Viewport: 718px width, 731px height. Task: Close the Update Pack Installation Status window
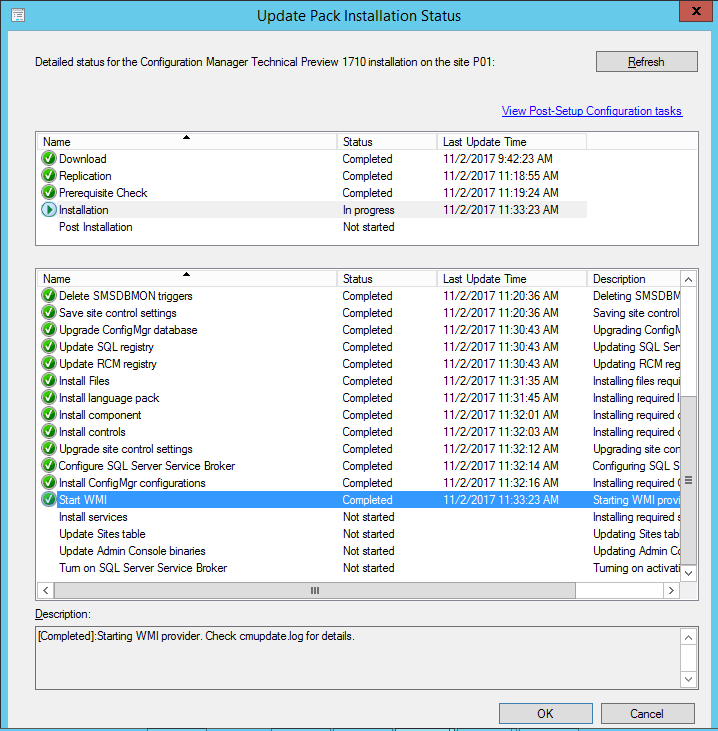click(697, 11)
